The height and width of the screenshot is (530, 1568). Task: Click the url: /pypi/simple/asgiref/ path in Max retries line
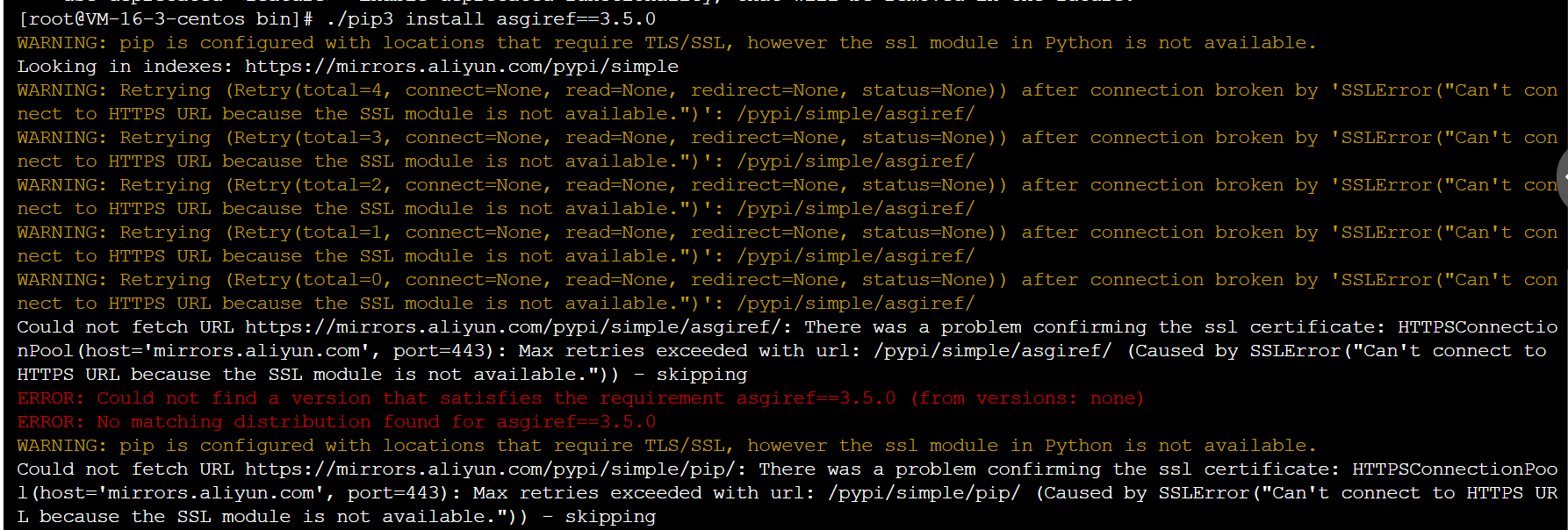pyautogui.click(x=963, y=350)
